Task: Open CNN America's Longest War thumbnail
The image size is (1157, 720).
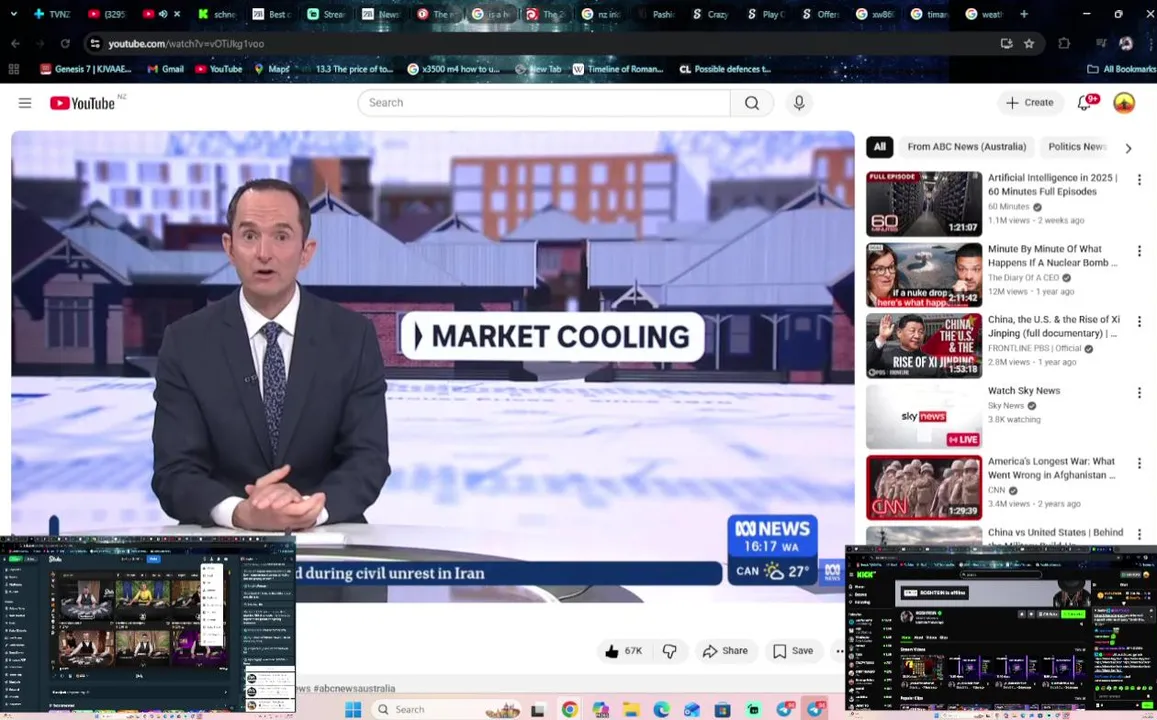Action: 924,488
